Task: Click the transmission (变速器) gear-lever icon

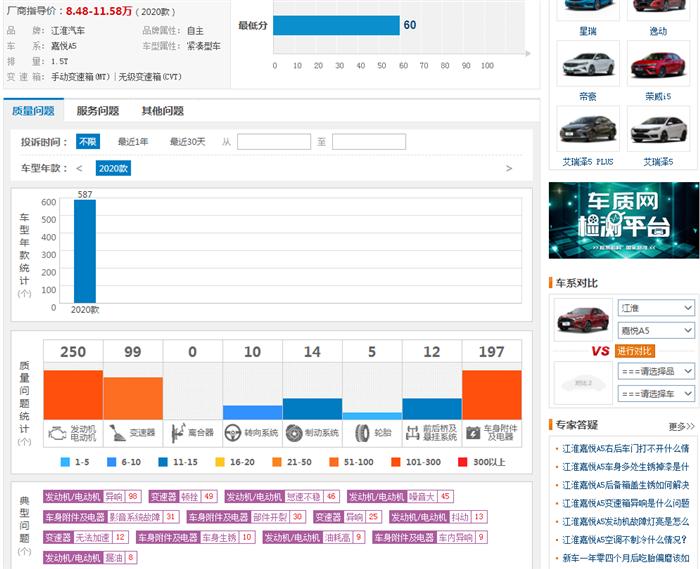Action: (x=117, y=433)
